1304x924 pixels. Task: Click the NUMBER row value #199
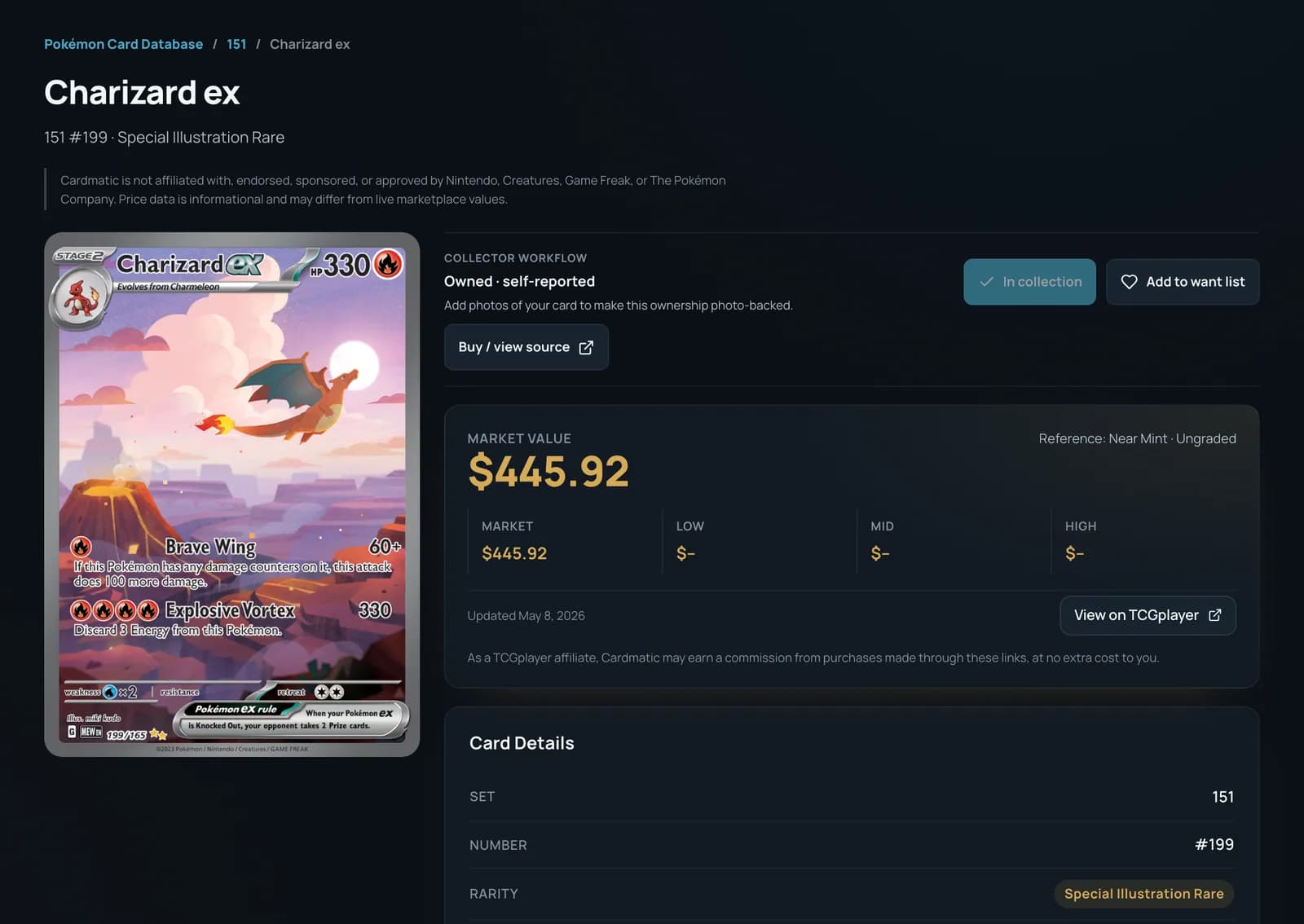(x=1214, y=845)
